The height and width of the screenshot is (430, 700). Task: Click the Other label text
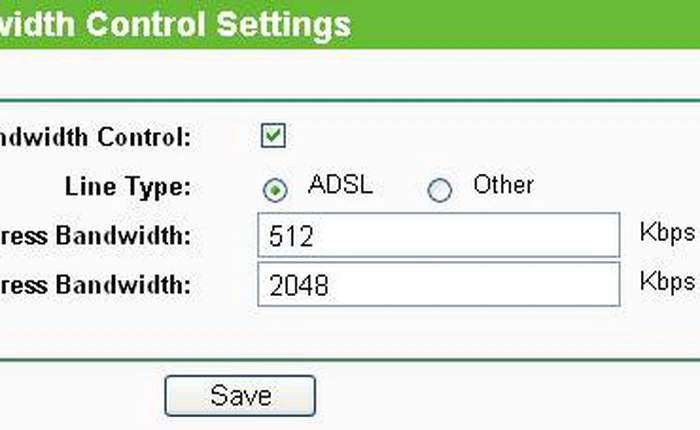pos(503,185)
